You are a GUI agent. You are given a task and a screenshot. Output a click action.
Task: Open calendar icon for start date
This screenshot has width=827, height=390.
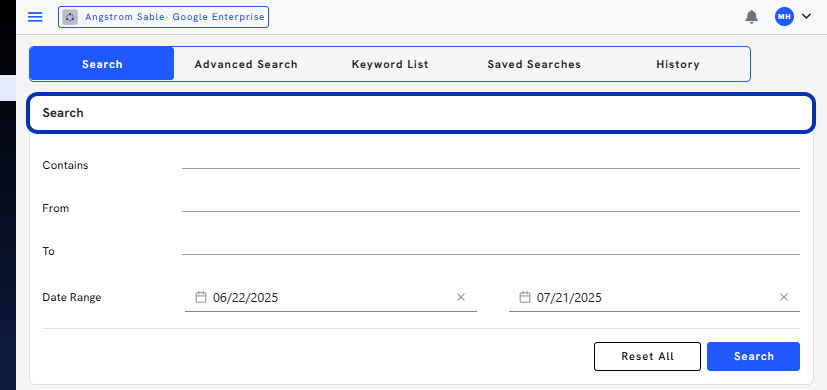tap(200, 297)
